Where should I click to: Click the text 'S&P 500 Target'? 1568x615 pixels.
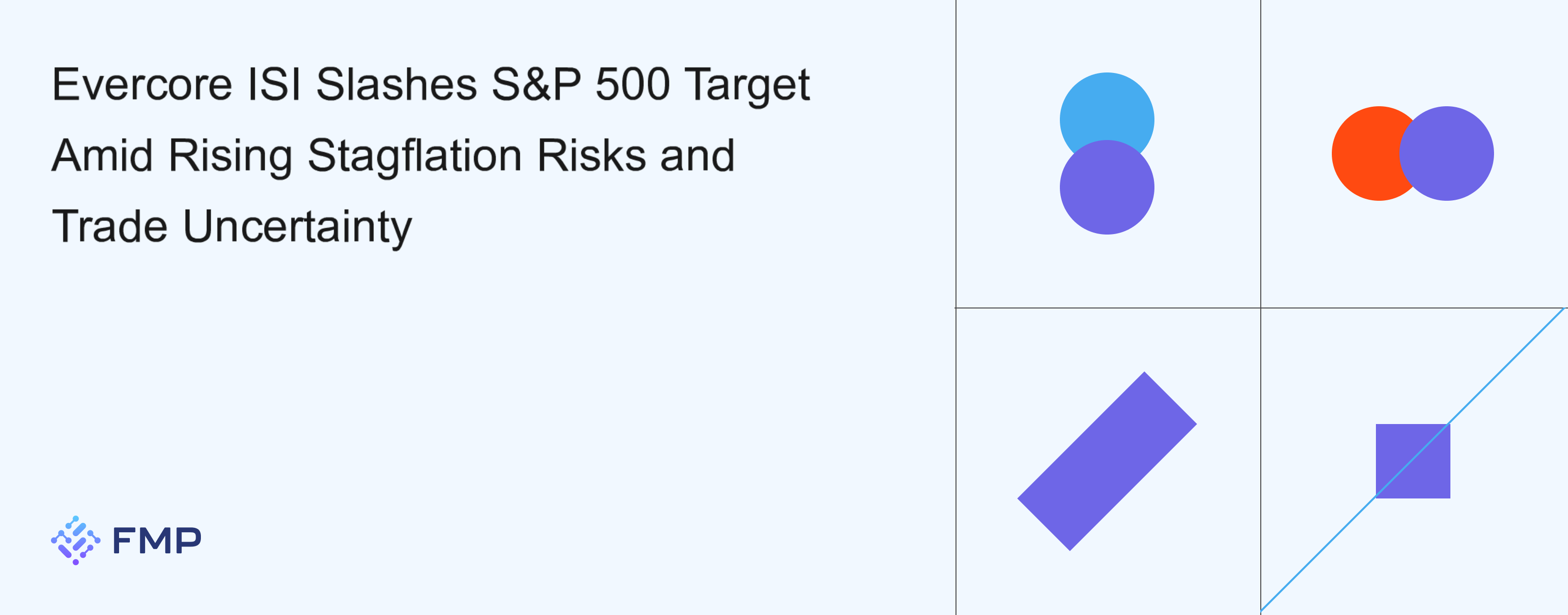[x=651, y=85]
